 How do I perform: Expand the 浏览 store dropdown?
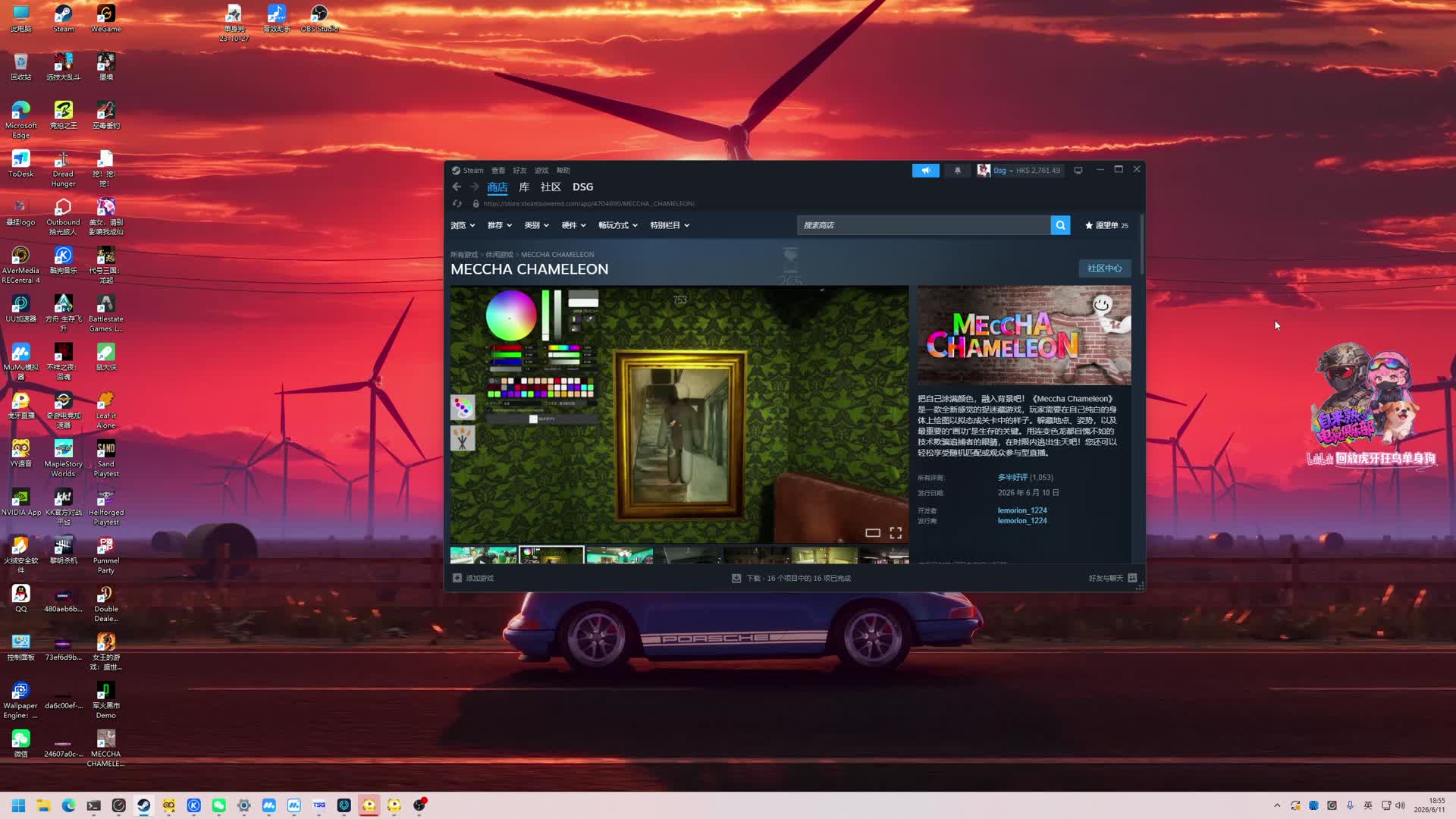coord(463,225)
